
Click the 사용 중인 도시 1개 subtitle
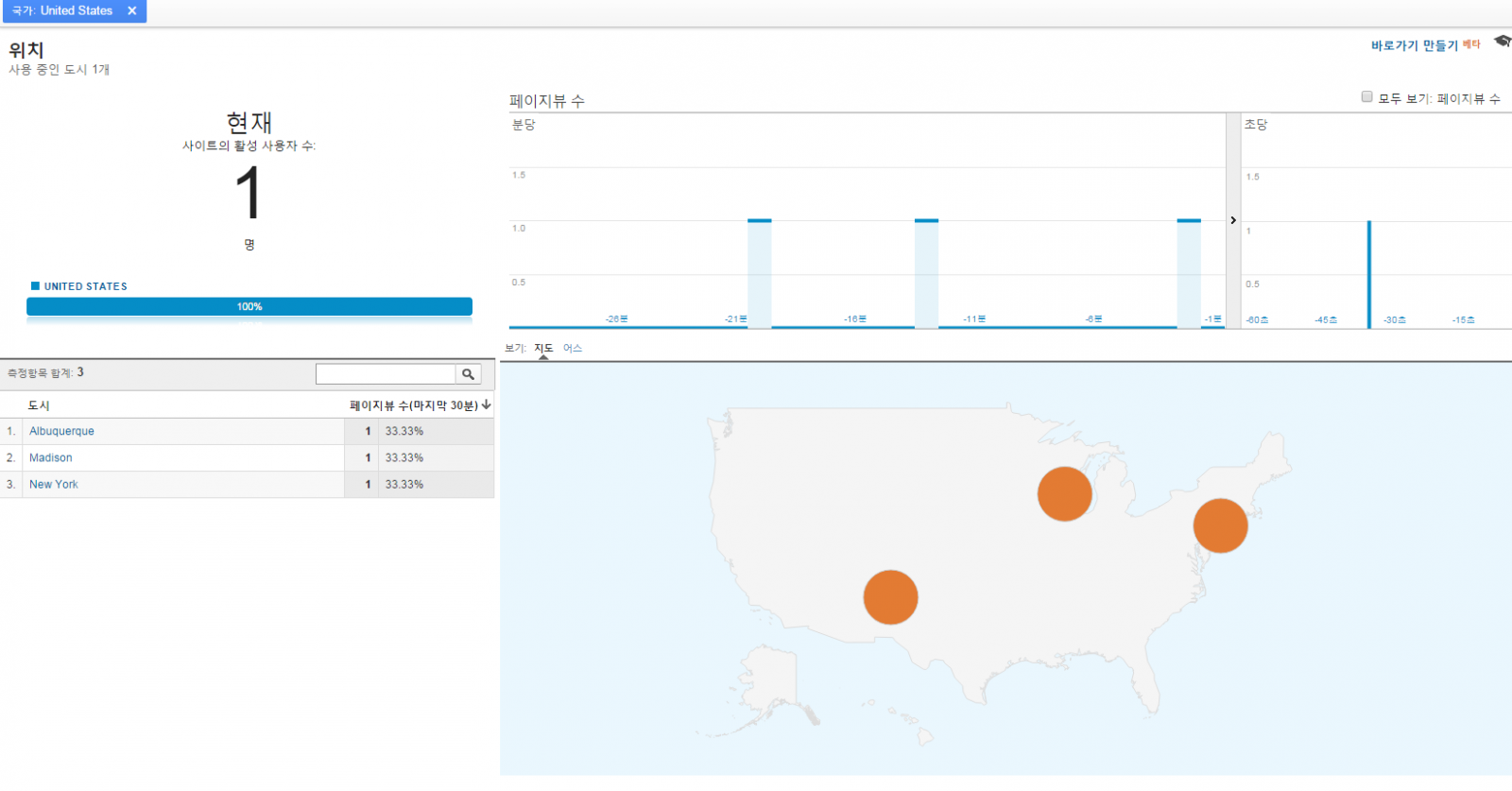(60, 70)
